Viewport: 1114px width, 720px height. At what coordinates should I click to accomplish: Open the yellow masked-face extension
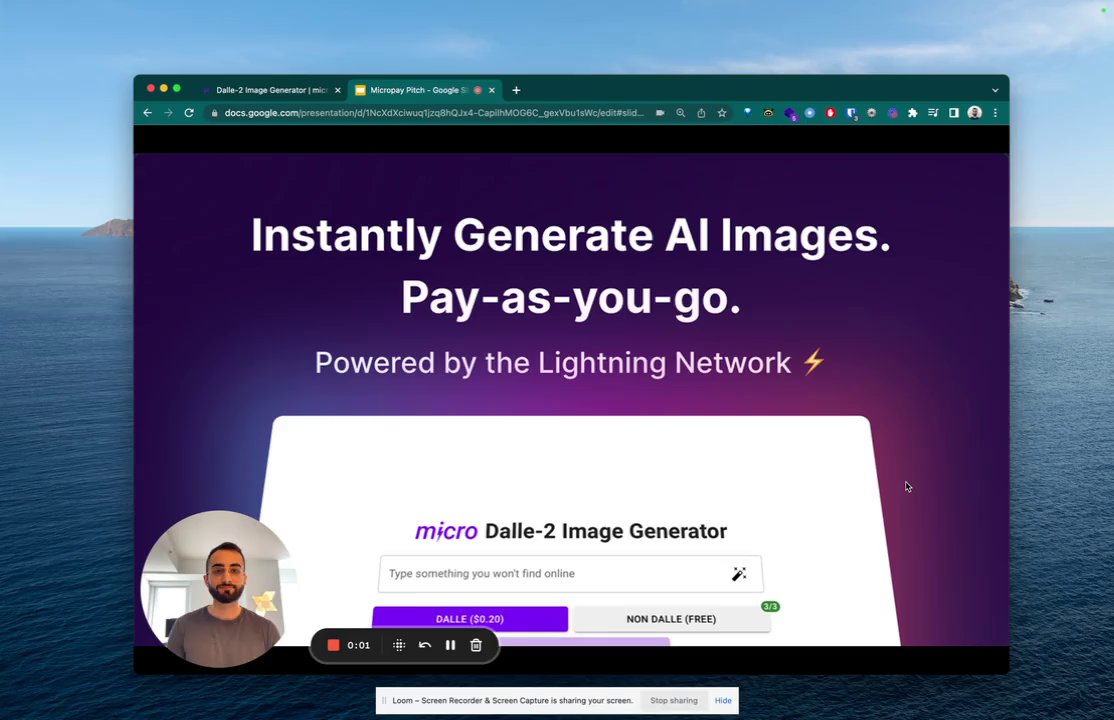pyautogui.click(x=768, y=113)
